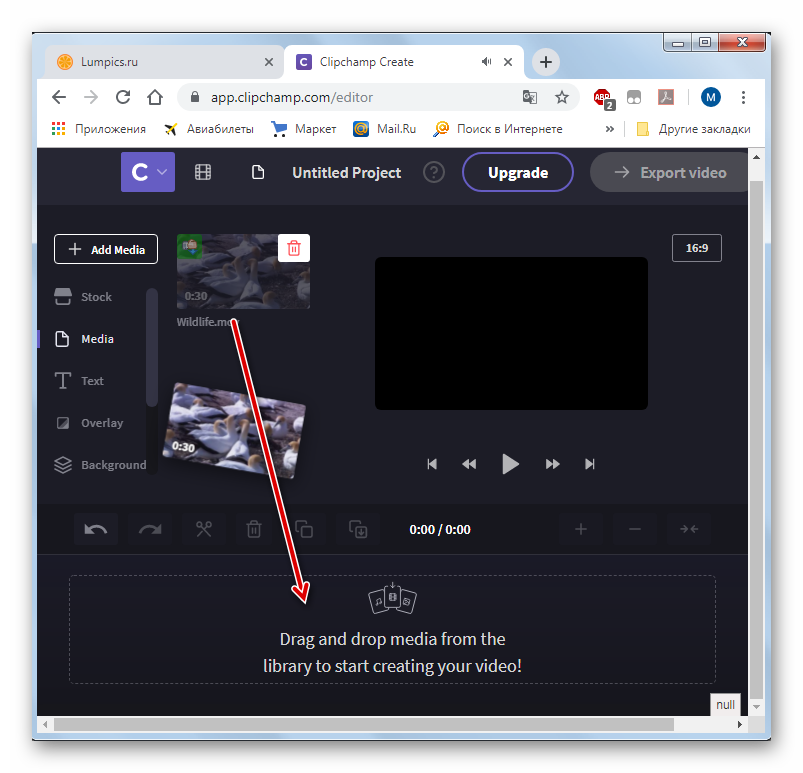Screen dimensions: 803x773
Task: Expand hidden bookmarks chevron
Action: point(609,129)
